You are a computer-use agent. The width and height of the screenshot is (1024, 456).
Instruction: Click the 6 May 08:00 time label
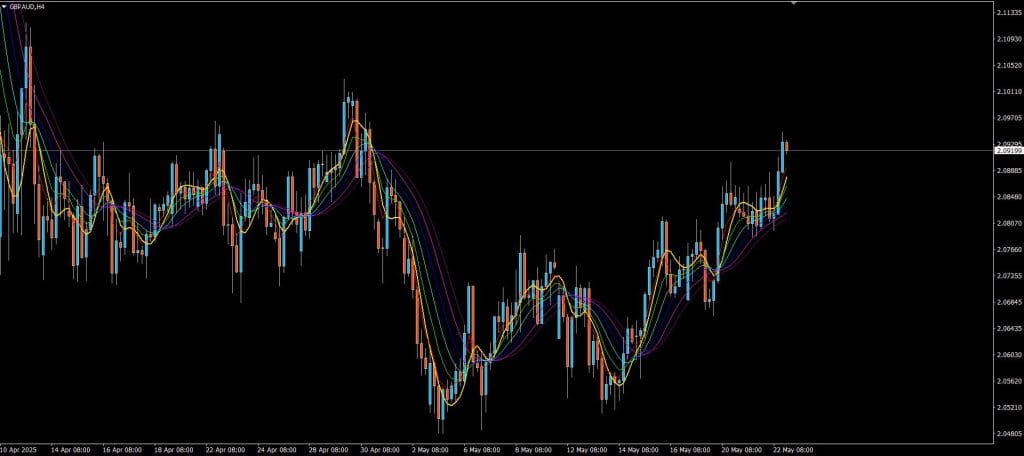pyautogui.click(x=482, y=450)
